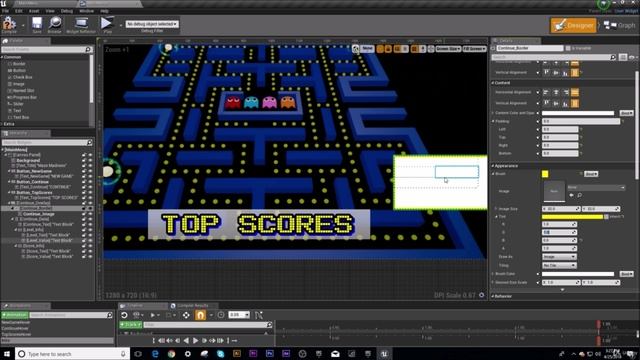Viewport: 640px width, 360px height.
Task: Toggle lock on Button_TopScores row
Action: point(84,192)
